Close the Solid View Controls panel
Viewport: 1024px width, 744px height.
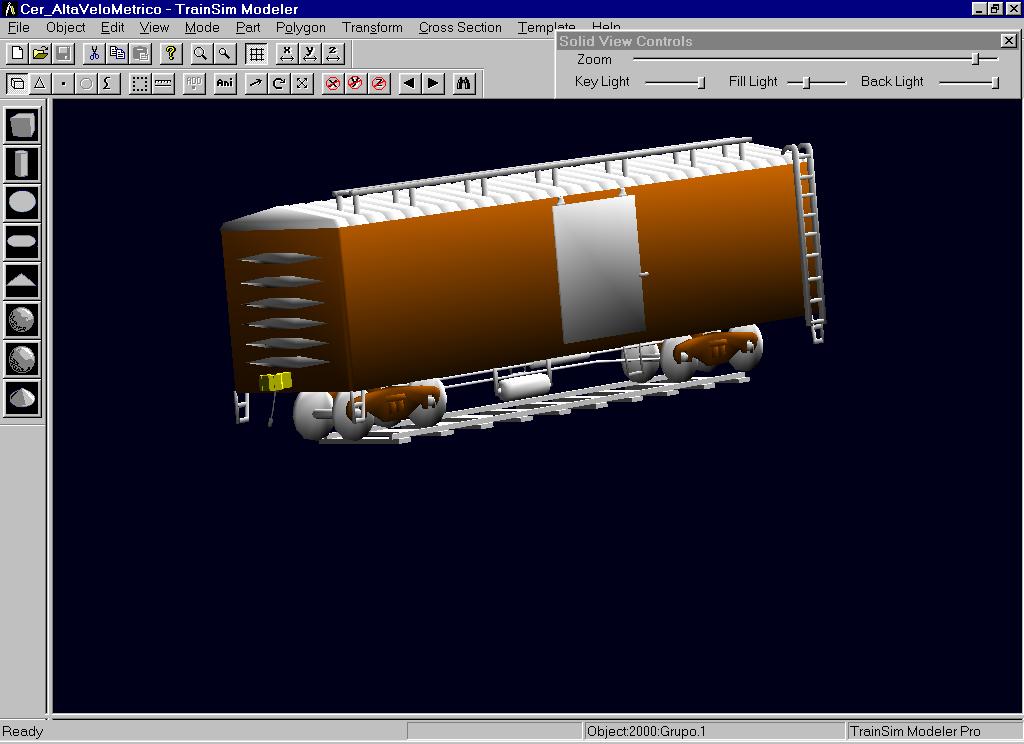[1008, 41]
